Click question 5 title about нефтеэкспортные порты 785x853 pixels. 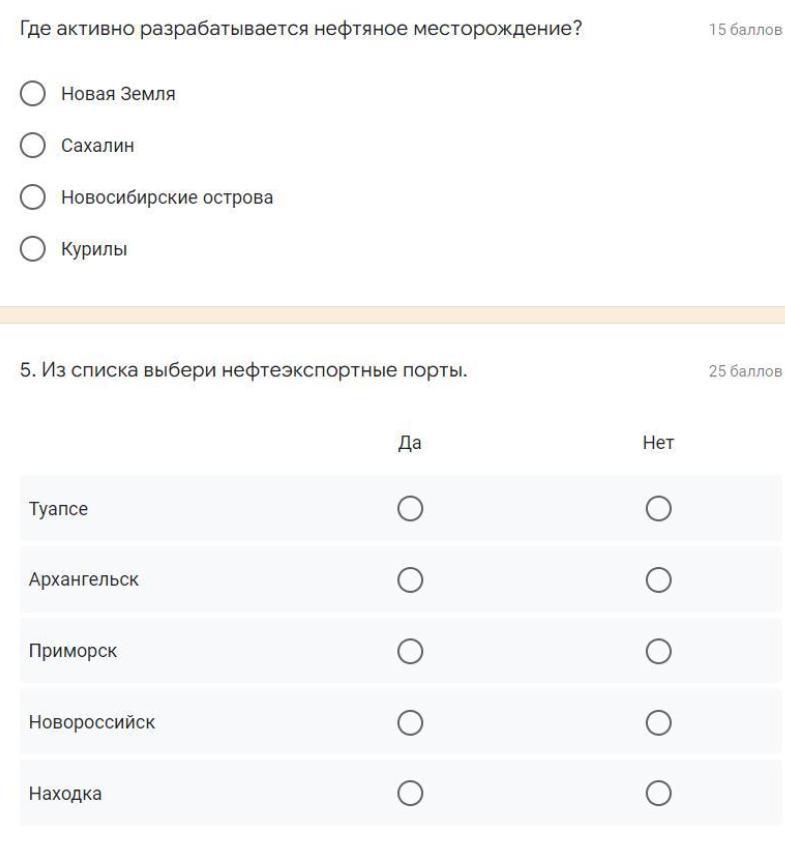[244, 372]
